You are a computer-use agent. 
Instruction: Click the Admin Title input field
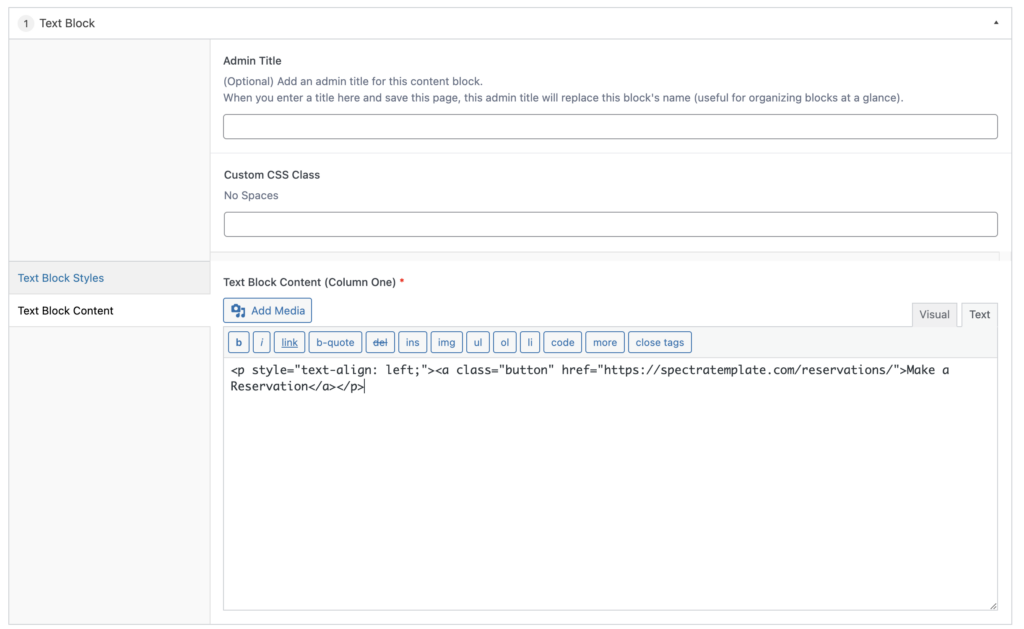(610, 127)
